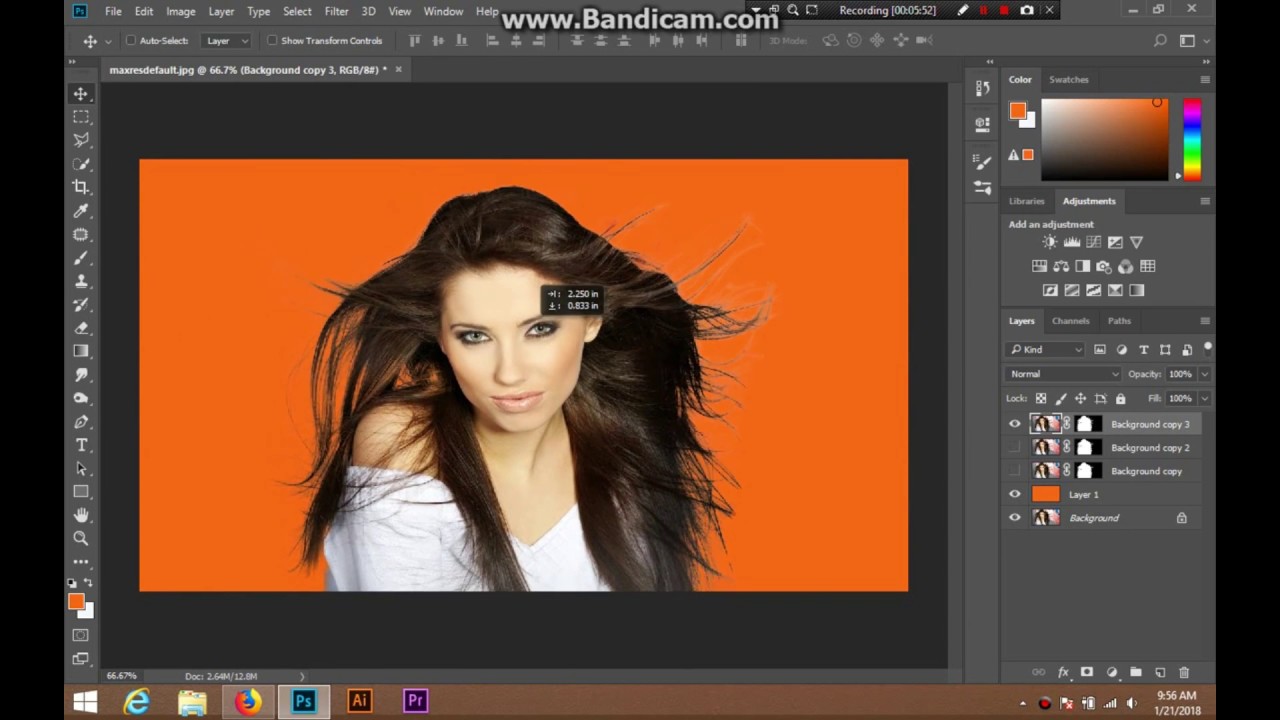Create a new group folder icon
Screen dimensions: 1280x720
tap(1135, 673)
